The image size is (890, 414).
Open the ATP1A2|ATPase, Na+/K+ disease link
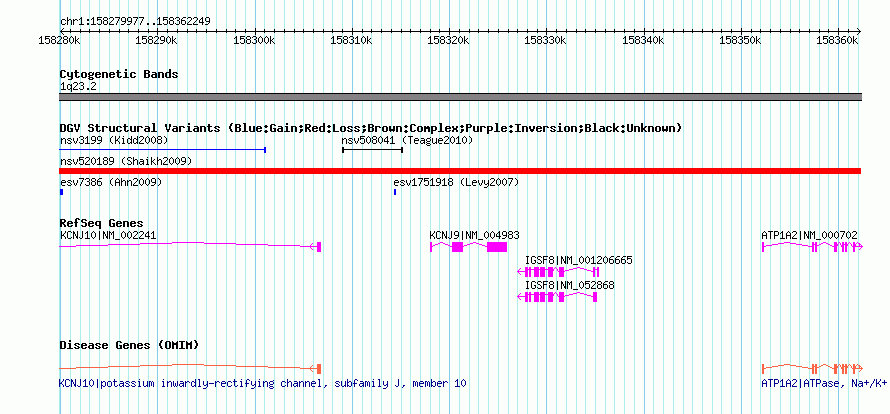tap(824, 384)
